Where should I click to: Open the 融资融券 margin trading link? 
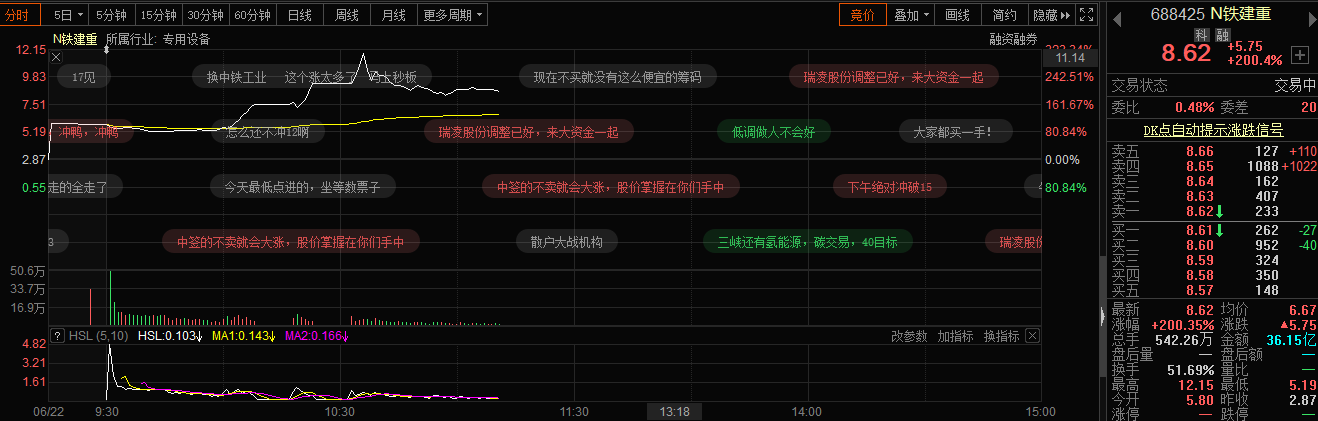tap(1013, 40)
